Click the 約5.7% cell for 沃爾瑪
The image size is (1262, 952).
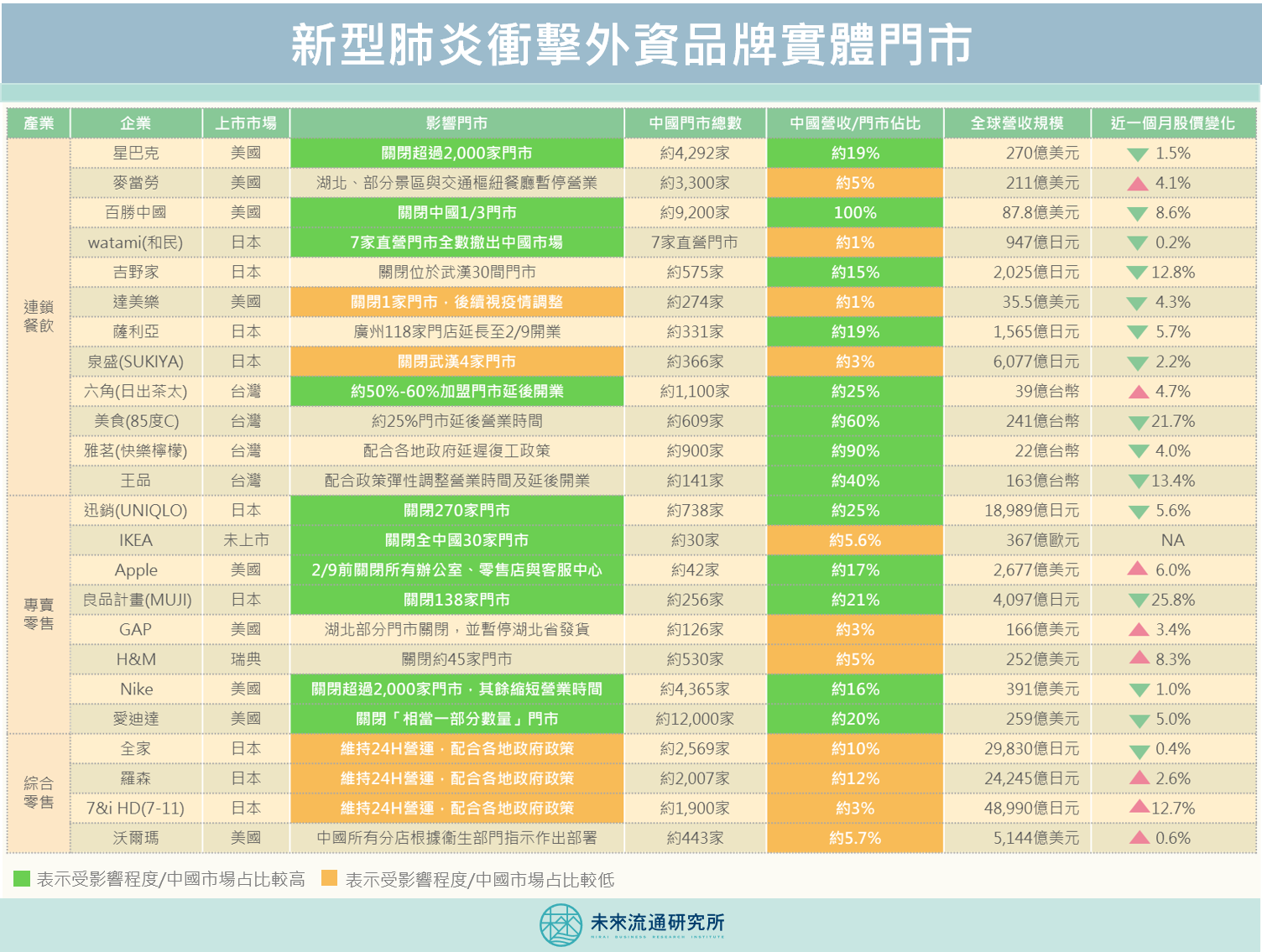pos(855,838)
